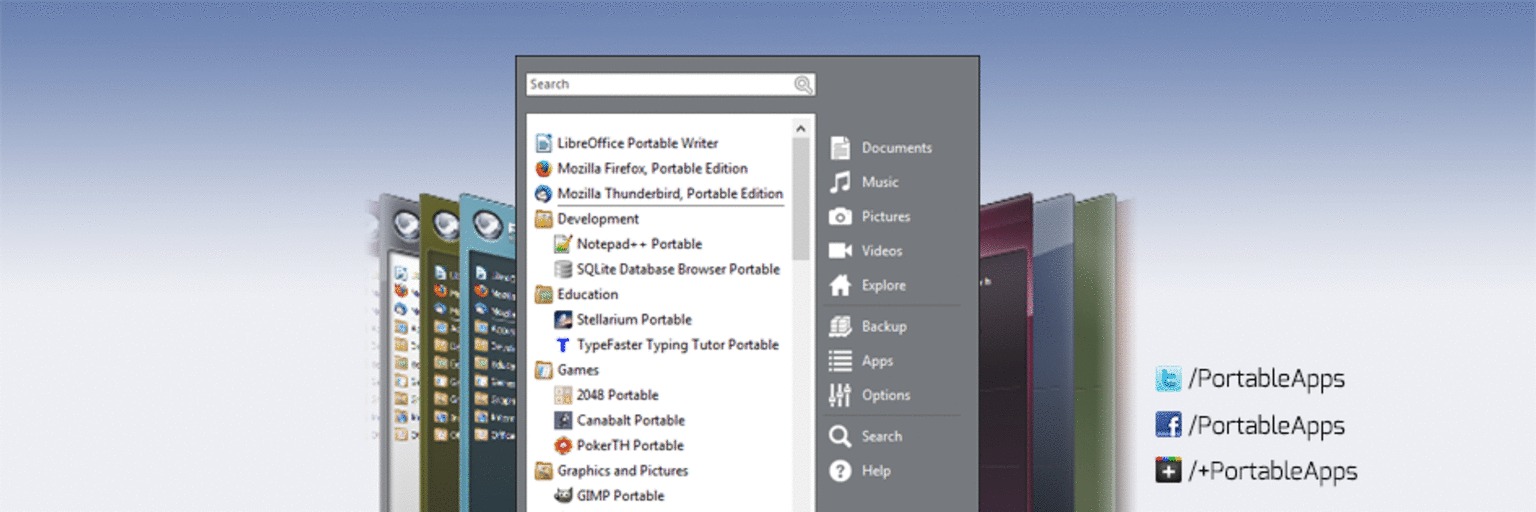Click the Apps list icon
The image size is (1536, 512).
click(840, 361)
